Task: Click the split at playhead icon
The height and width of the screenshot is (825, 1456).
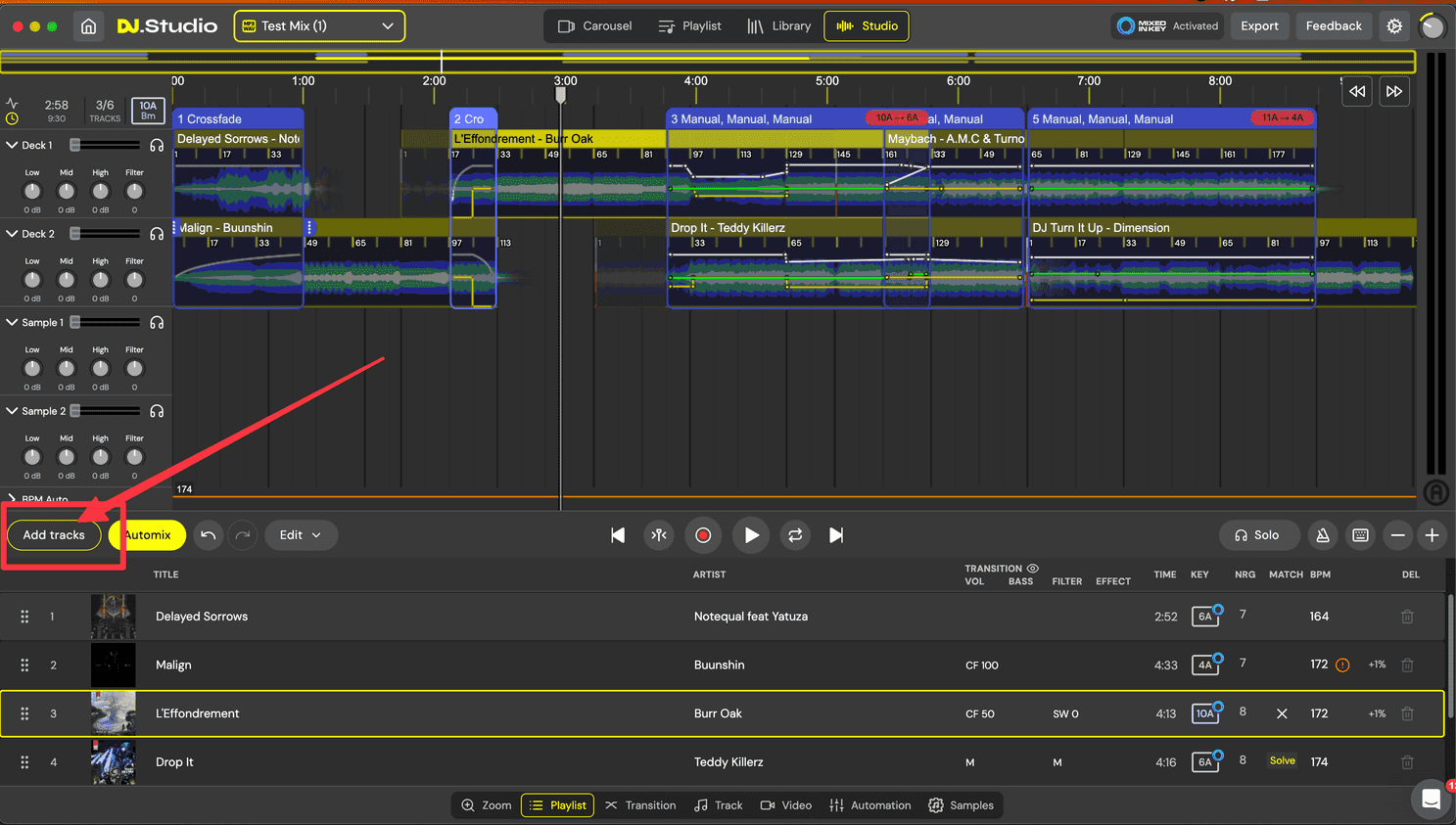Action: coord(659,535)
